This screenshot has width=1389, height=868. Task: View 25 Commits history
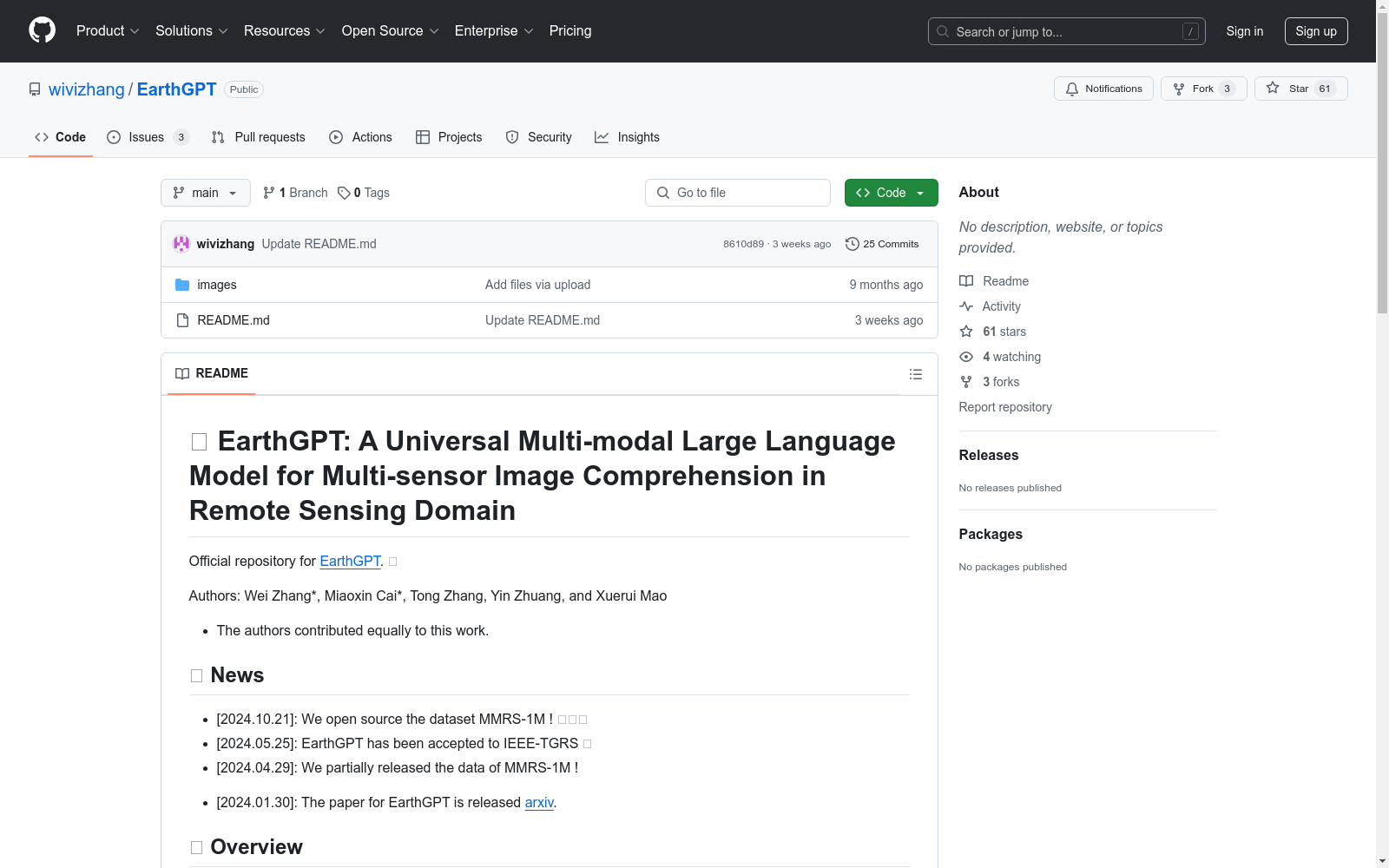(x=882, y=244)
